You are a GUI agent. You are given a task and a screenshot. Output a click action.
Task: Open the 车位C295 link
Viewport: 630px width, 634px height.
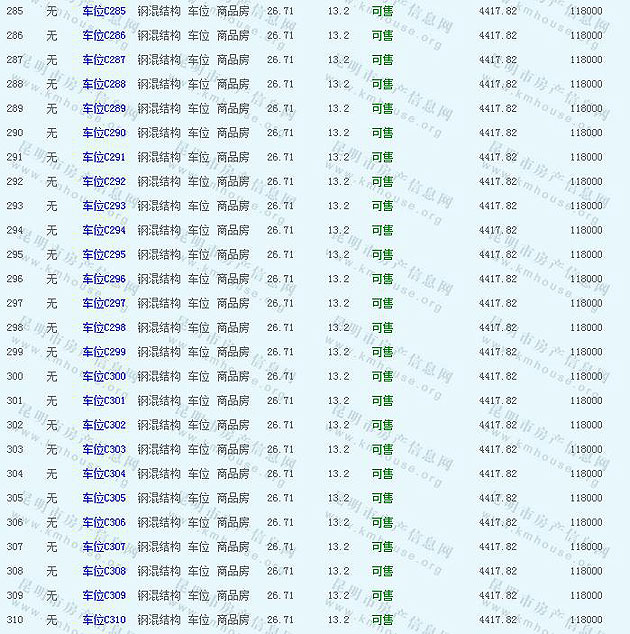[x=104, y=254]
